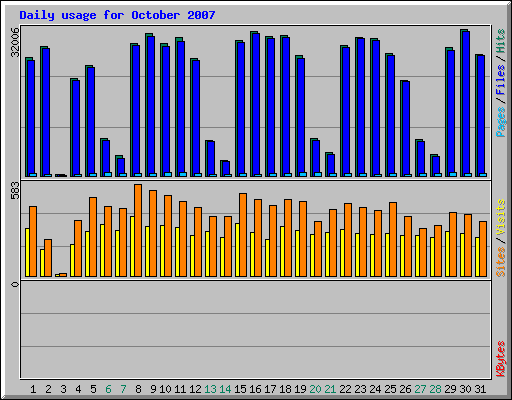Click the 0 value of KBytes scale

15,284
